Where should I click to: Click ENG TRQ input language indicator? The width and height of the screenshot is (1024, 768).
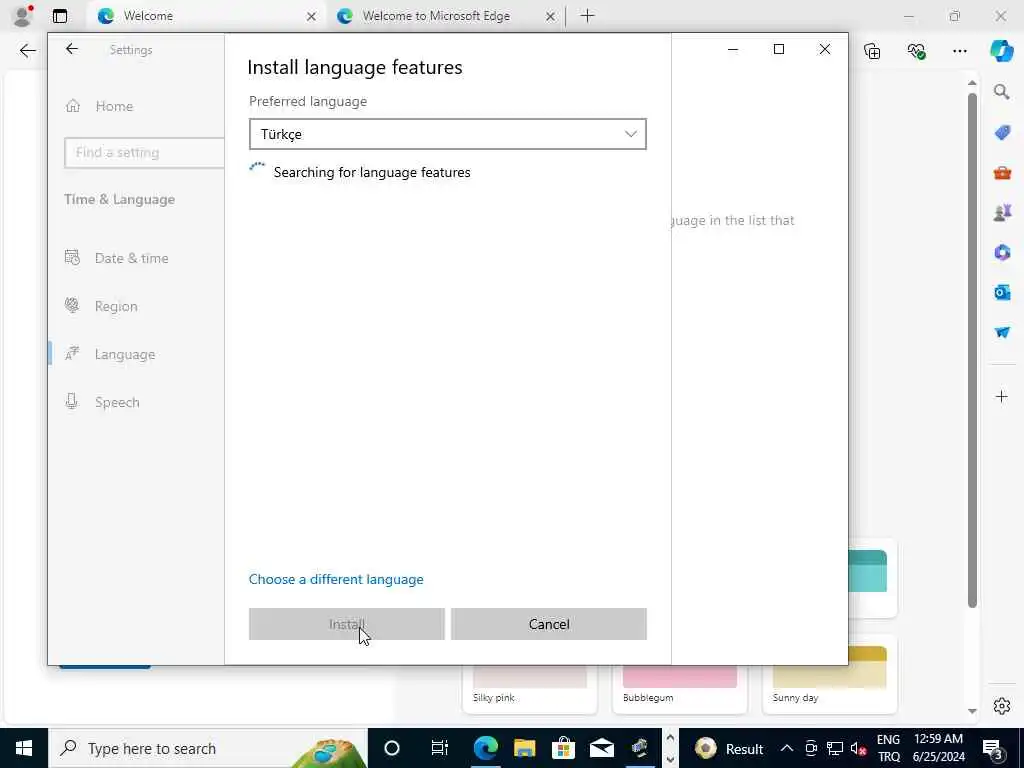(x=888, y=748)
